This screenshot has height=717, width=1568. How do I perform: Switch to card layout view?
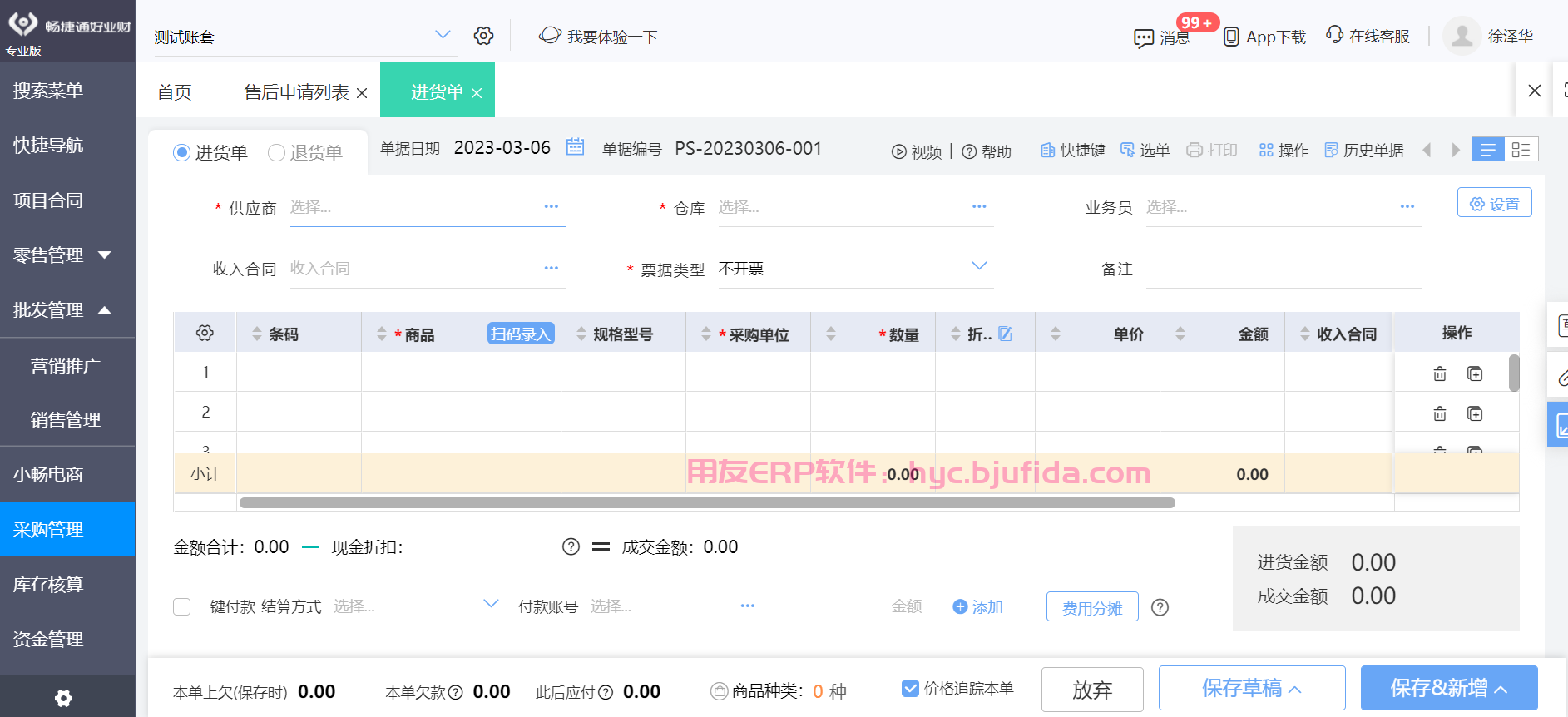coord(1521,150)
